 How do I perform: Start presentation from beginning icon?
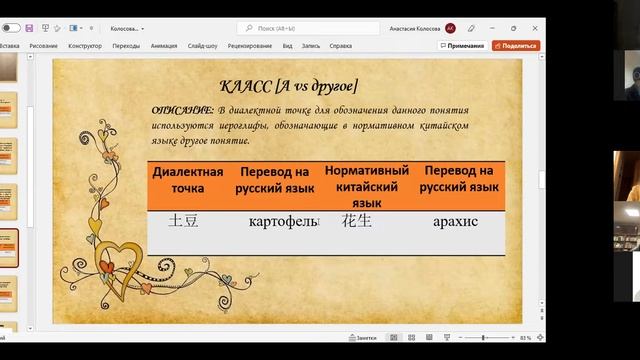tap(45, 28)
